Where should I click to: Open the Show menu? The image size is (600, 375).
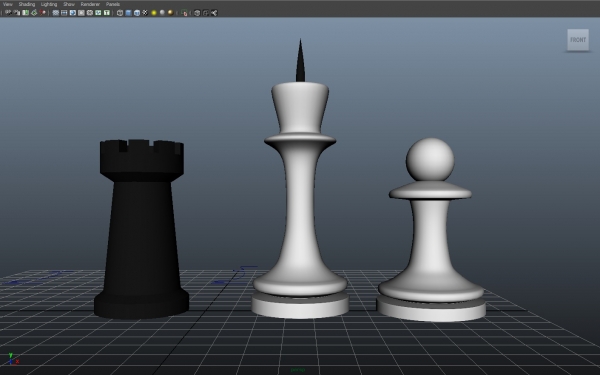(x=69, y=4)
